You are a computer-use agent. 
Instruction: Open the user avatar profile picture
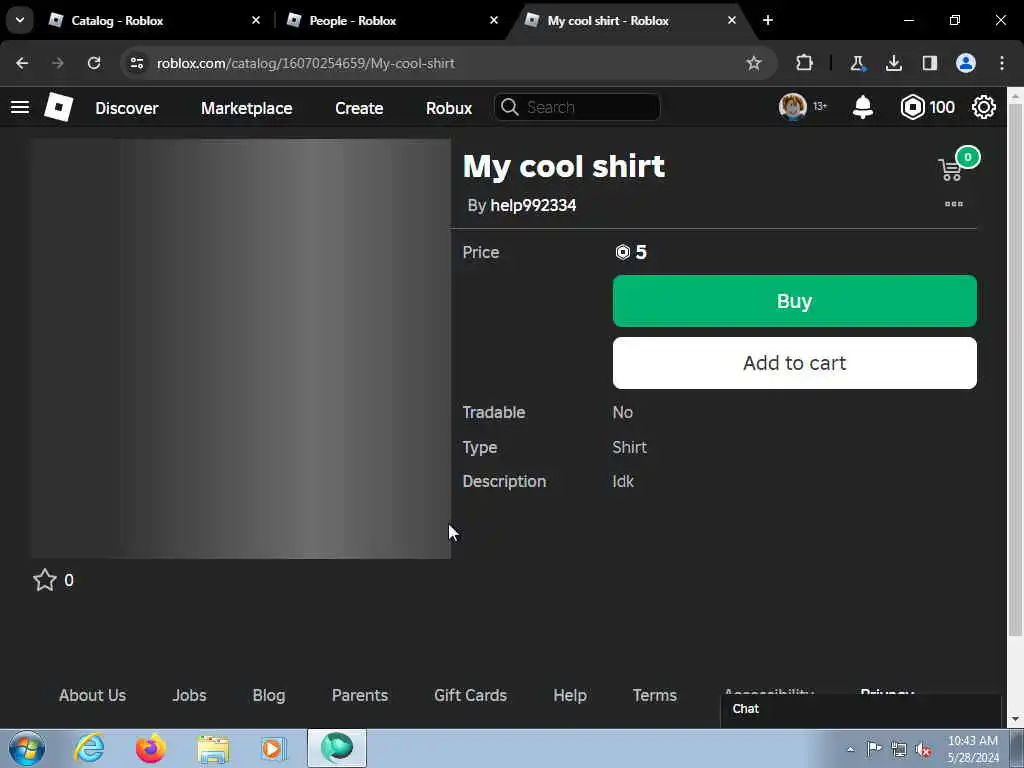coord(793,106)
